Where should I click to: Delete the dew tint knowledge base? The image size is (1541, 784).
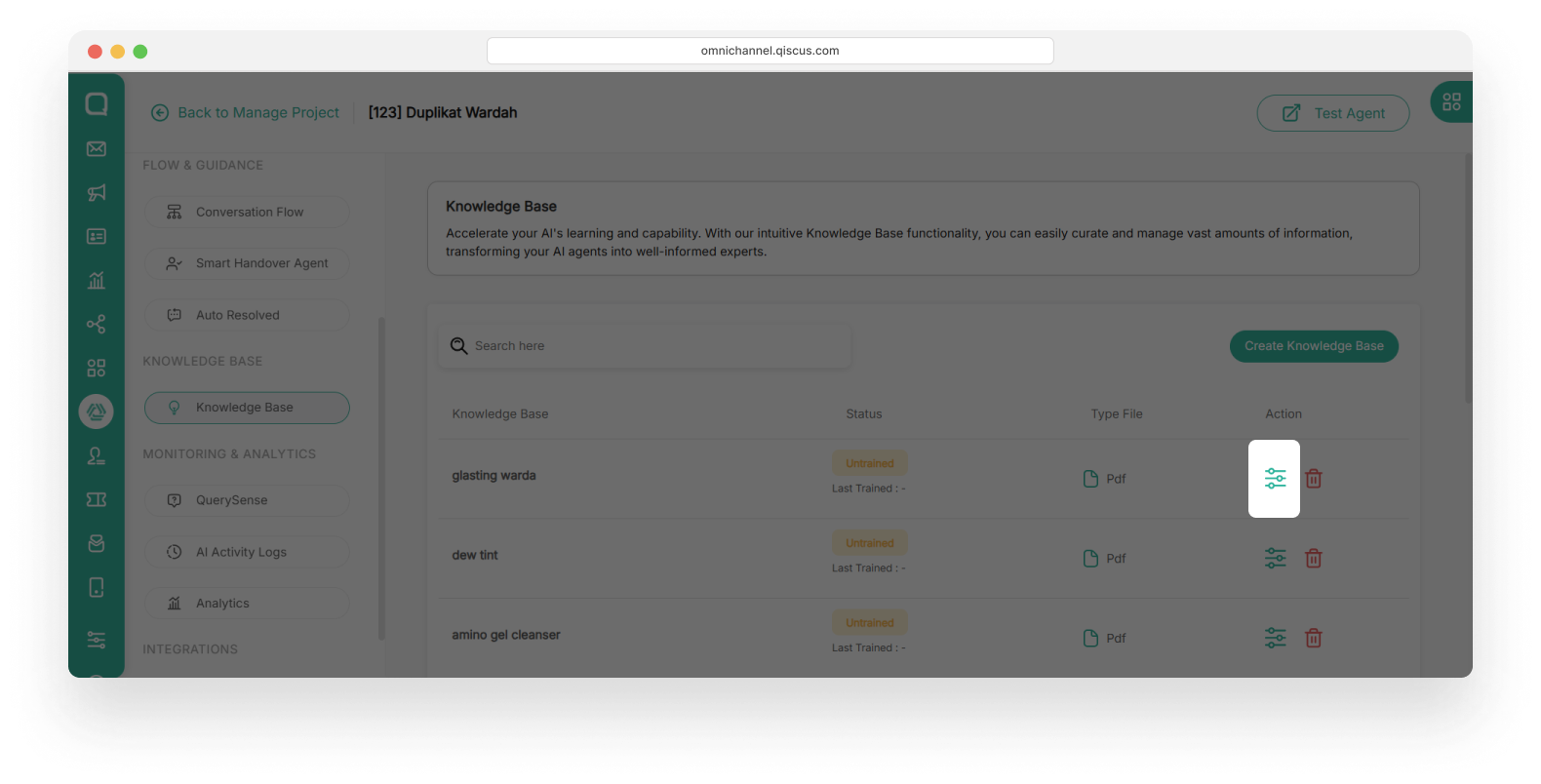point(1314,559)
